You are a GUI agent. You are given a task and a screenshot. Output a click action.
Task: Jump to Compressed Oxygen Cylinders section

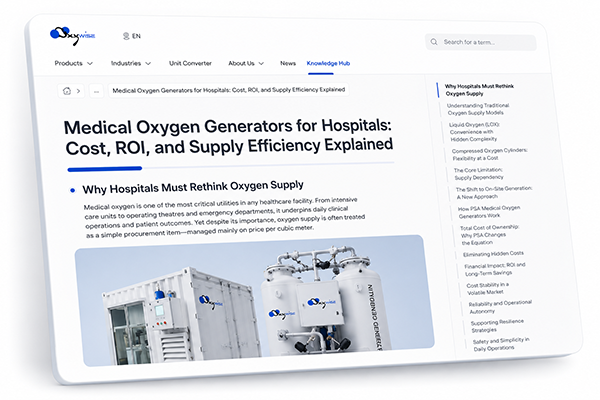tap(489, 154)
